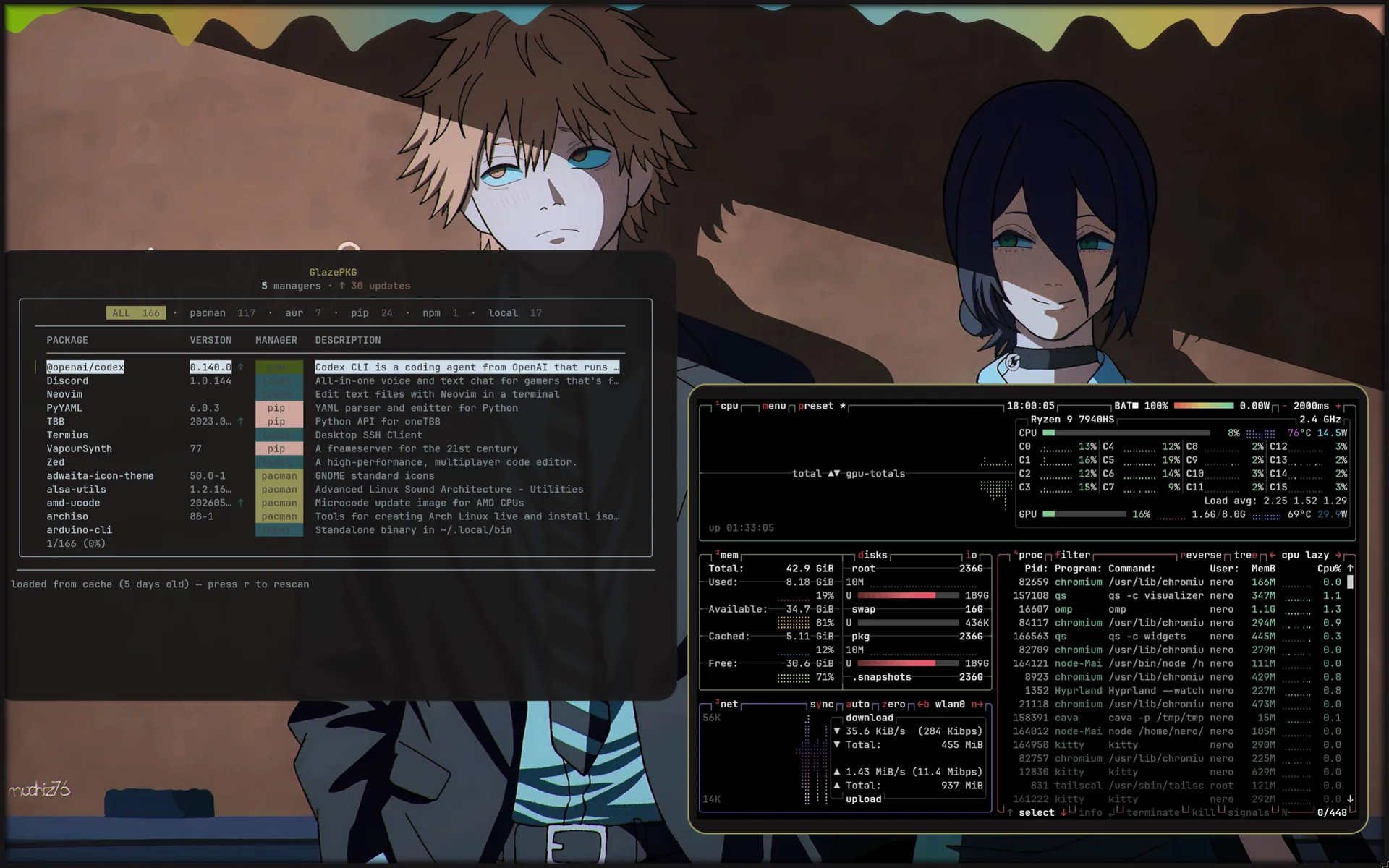Screen dimensions: 1389x868
Task: Switch to the 'pacman 117' tab
Action: (x=223, y=312)
